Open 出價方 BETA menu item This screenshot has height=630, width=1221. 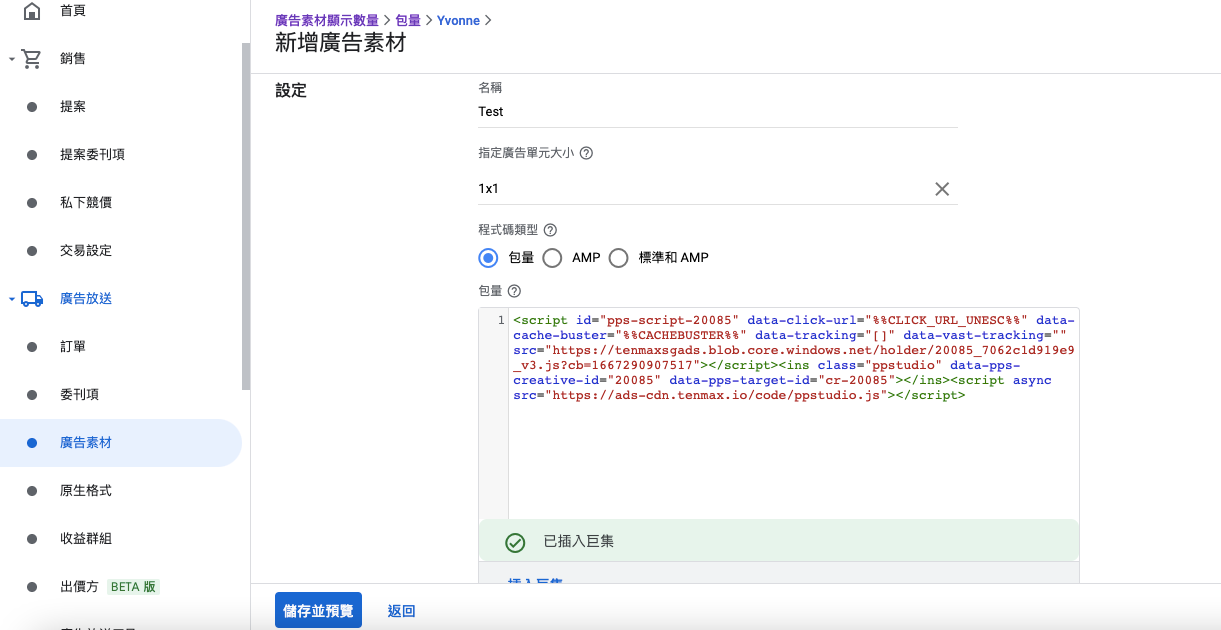109,587
